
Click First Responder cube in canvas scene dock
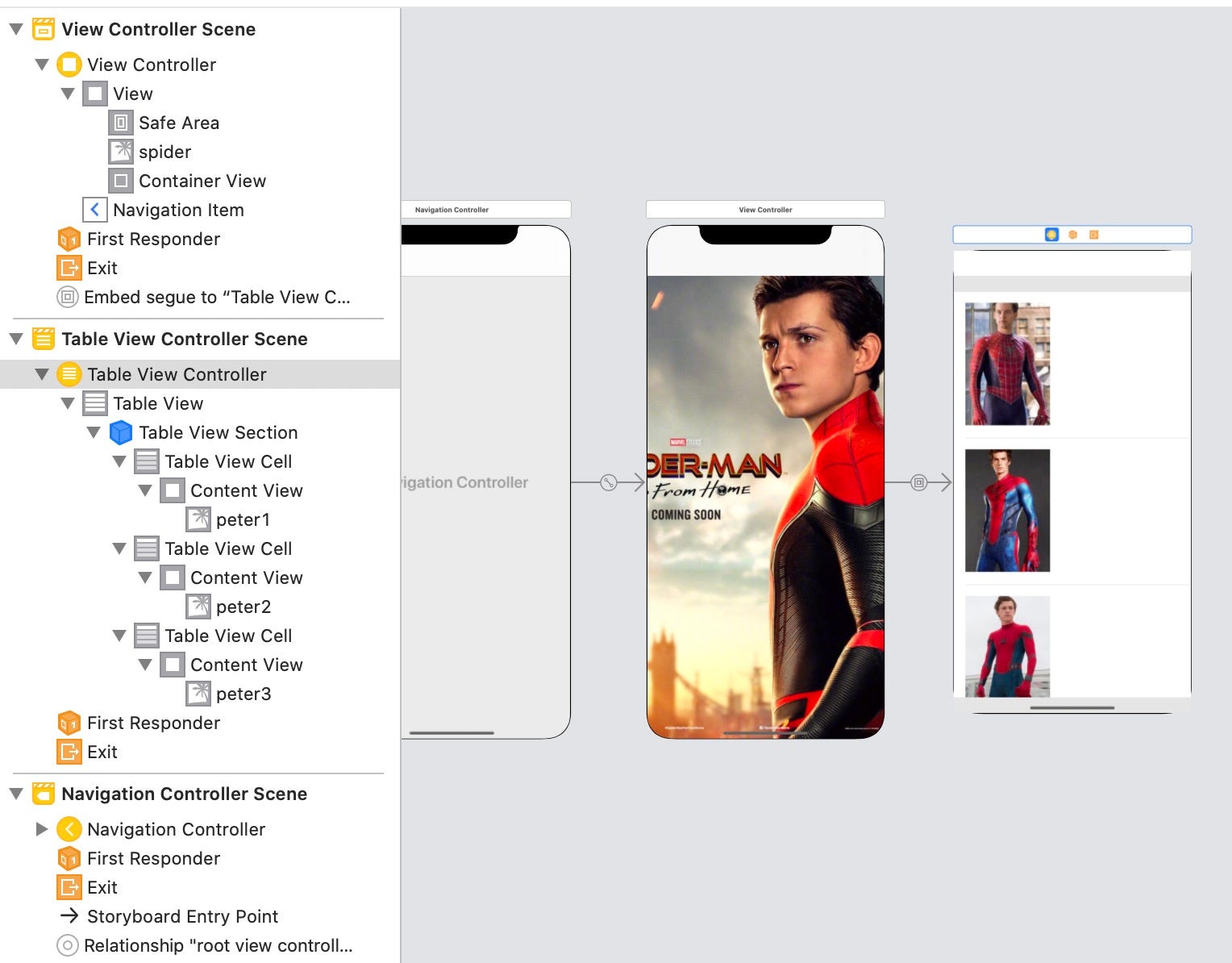(1072, 235)
